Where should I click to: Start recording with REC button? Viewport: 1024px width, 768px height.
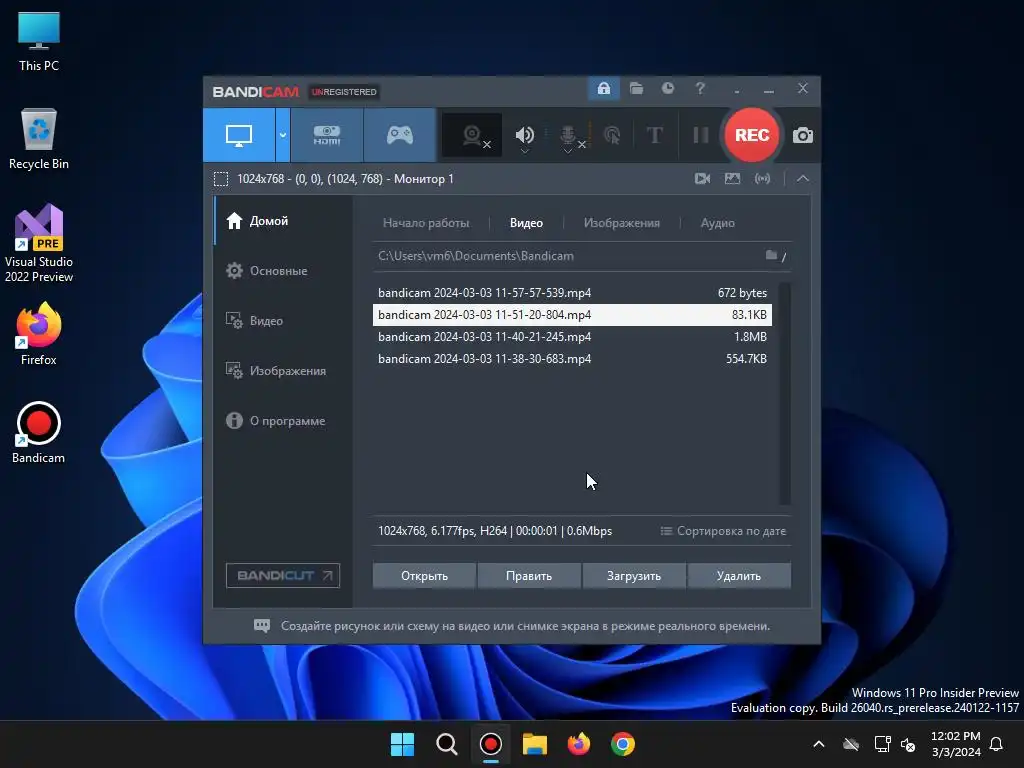[752, 135]
